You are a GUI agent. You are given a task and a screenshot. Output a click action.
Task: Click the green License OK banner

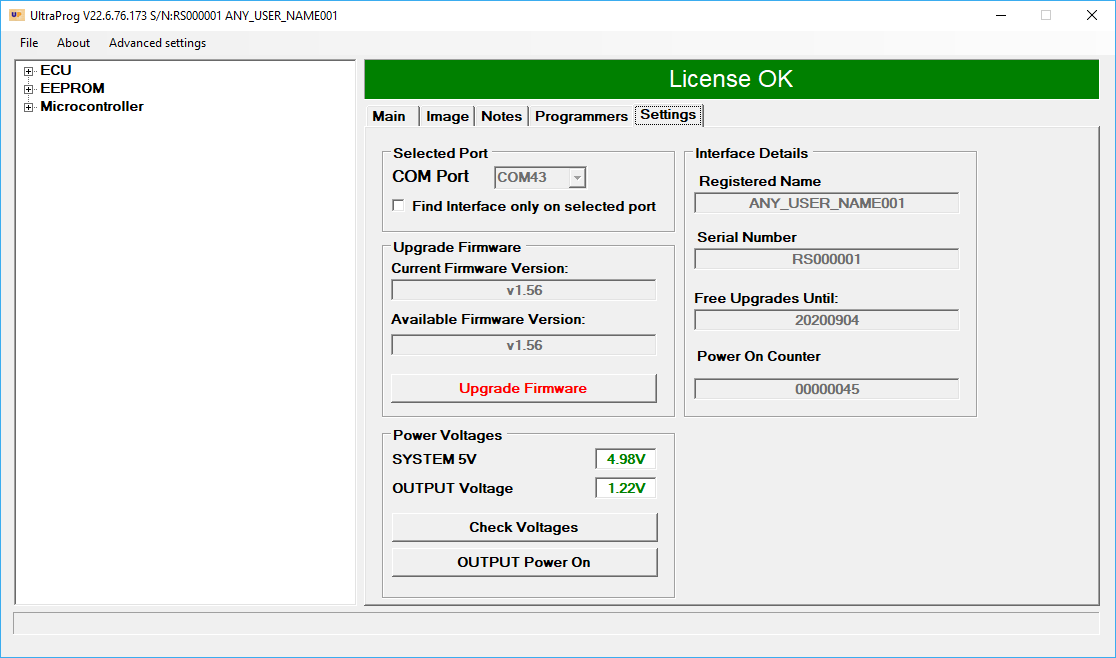[x=730, y=79]
